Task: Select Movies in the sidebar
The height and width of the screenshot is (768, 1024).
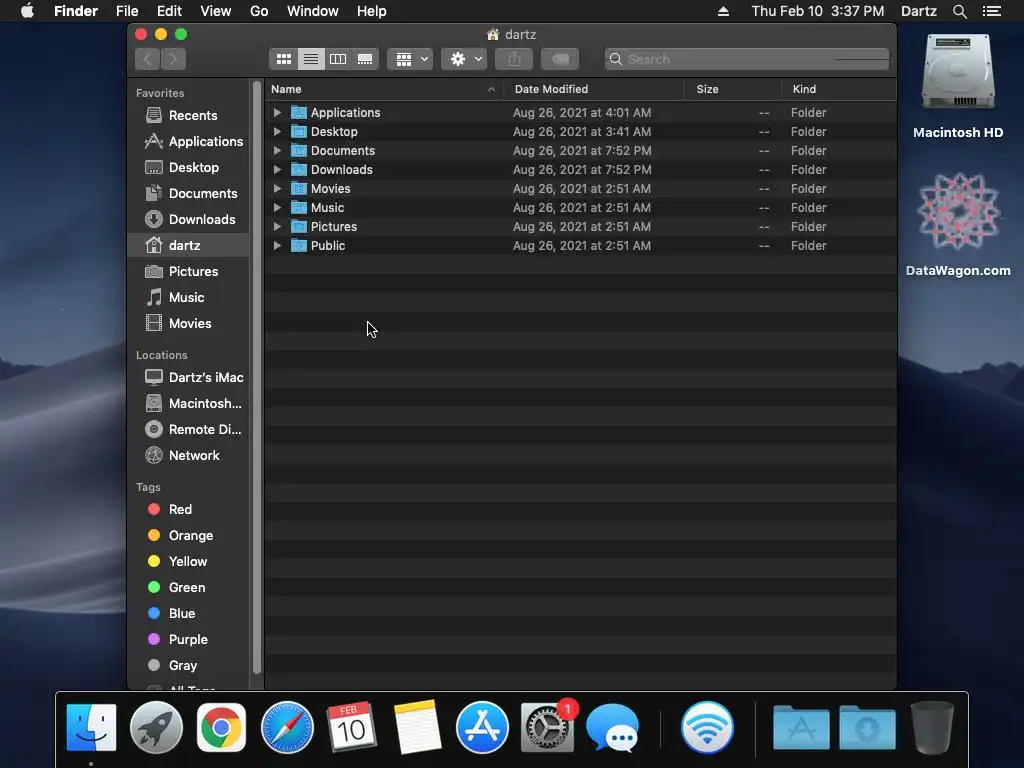Action: (x=189, y=323)
